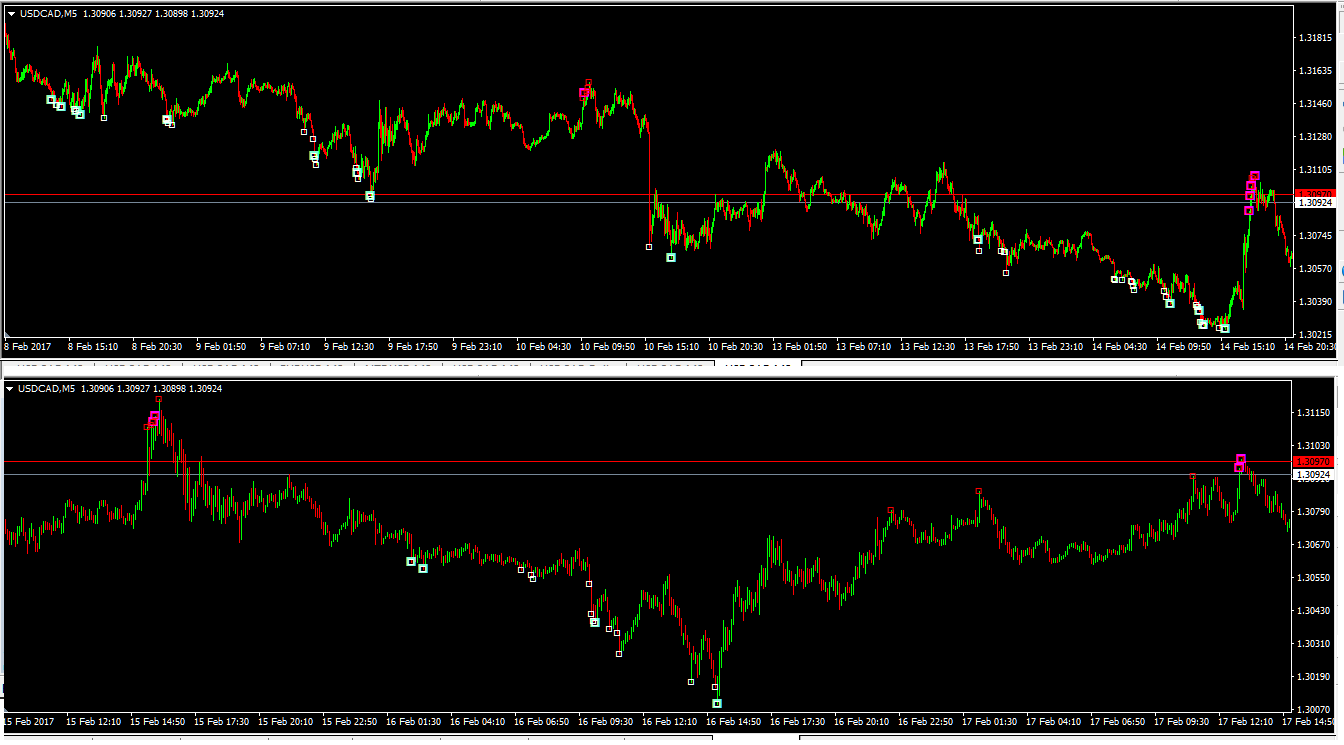Click the 15 Feb 14:50 time label

(x=159, y=722)
